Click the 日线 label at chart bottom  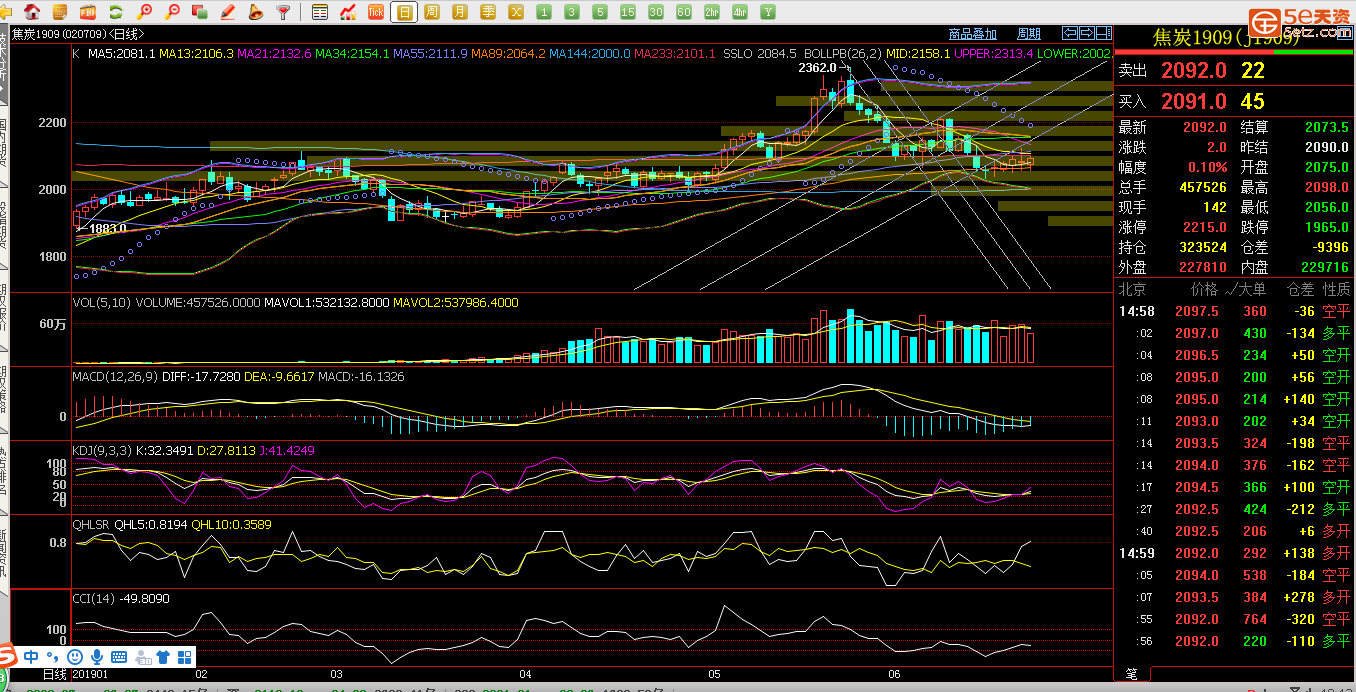pos(53,675)
